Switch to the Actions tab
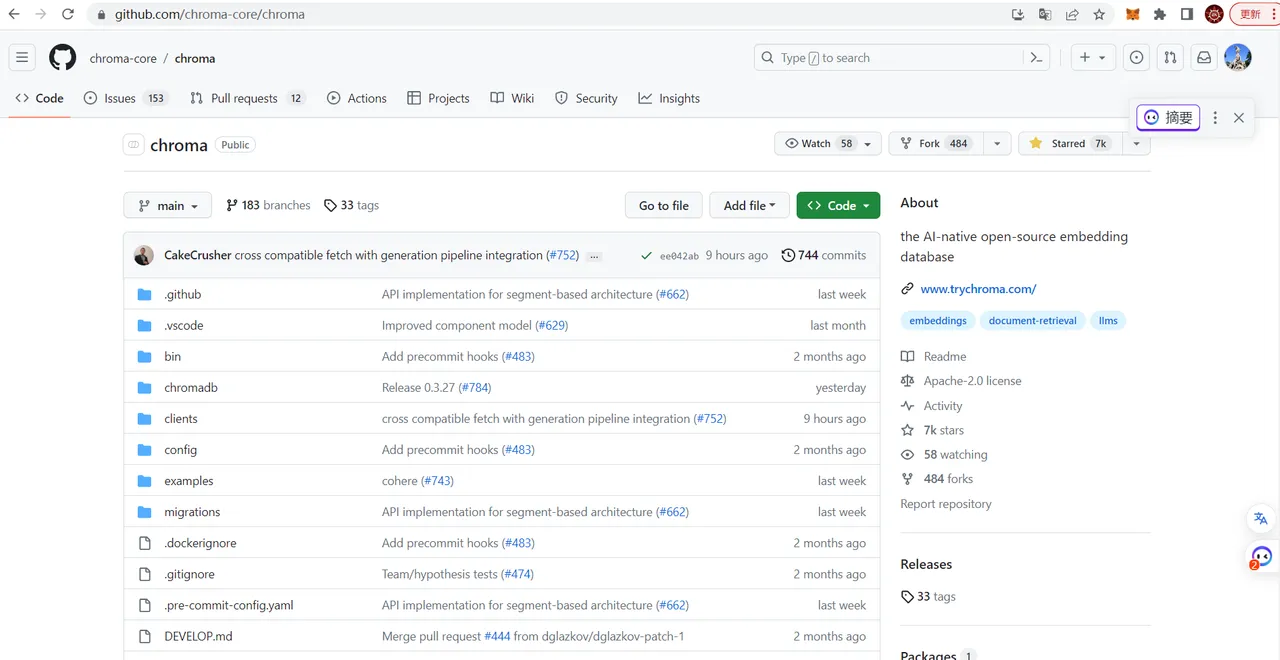The image size is (1280, 660). (x=357, y=98)
